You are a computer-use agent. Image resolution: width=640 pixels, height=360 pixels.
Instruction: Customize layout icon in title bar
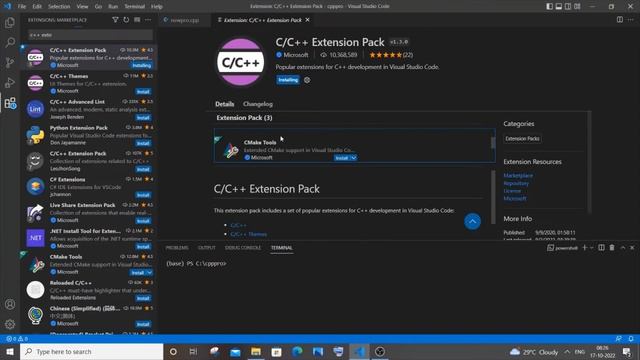pos(577,7)
